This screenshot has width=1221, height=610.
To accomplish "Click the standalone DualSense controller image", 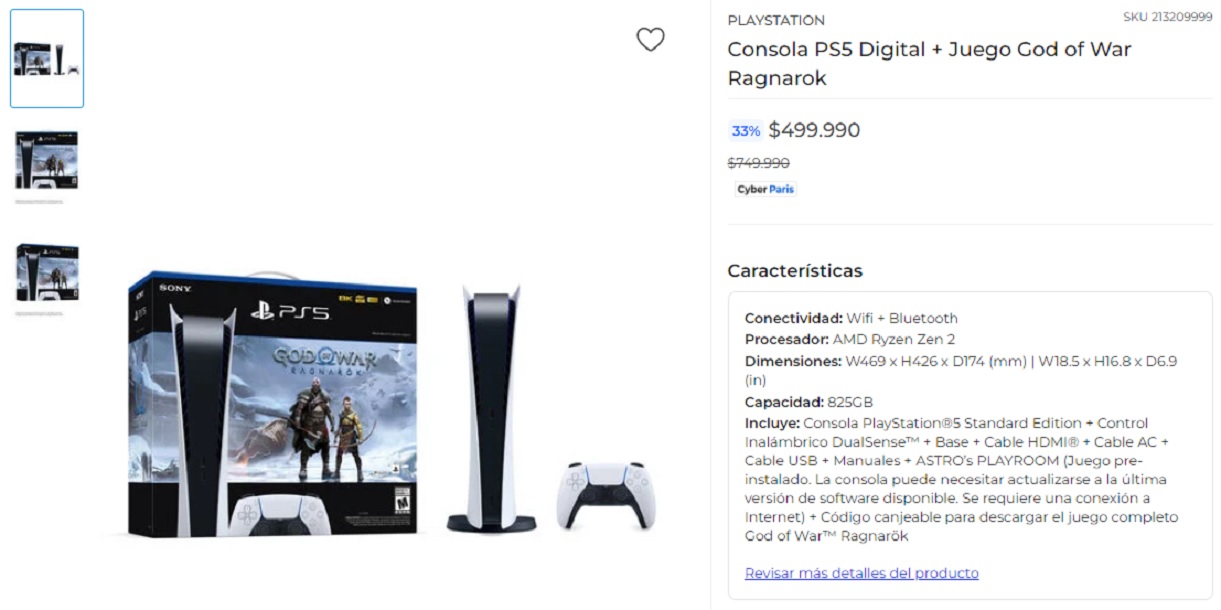I will [x=607, y=494].
